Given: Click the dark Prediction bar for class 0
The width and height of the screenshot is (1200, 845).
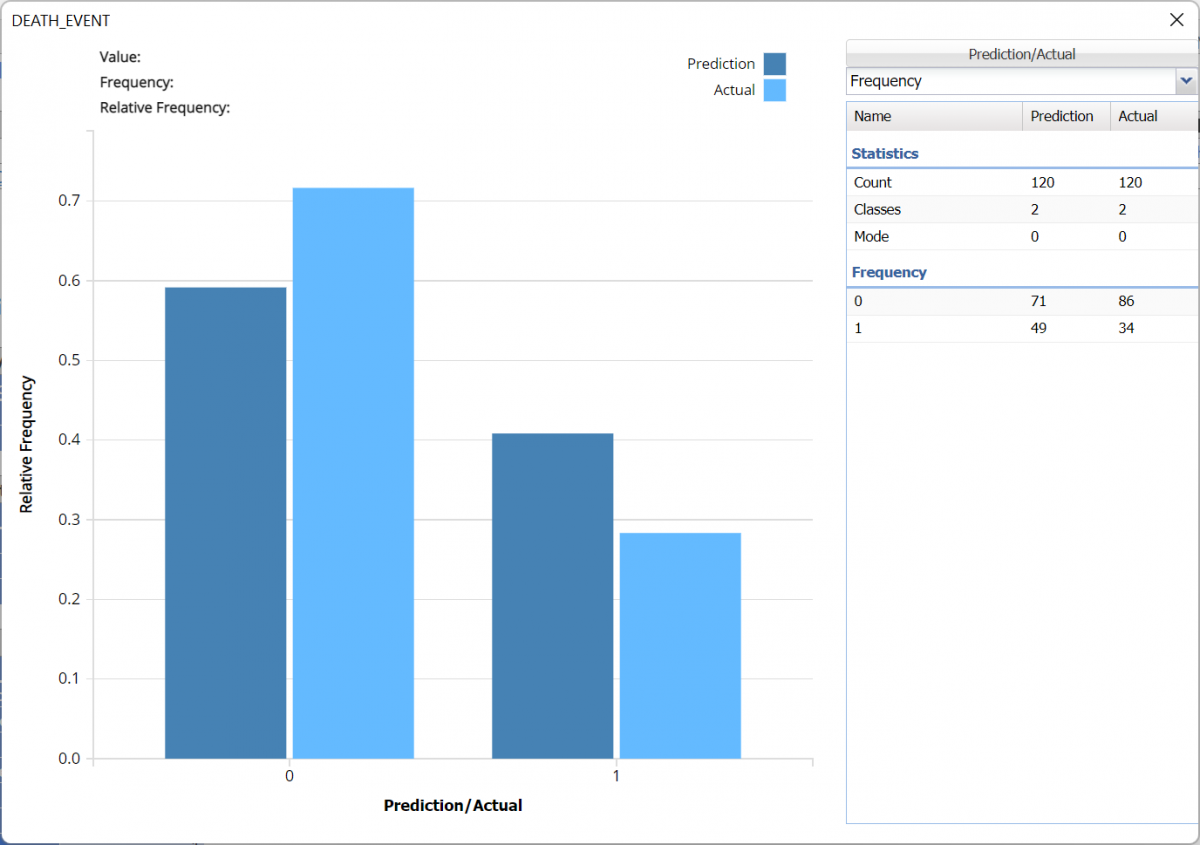Looking at the screenshot, I should 225,522.
